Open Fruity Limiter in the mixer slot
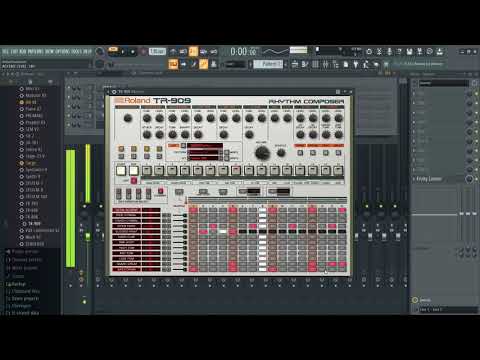Viewport: 480px width, 360px height. pos(429,179)
